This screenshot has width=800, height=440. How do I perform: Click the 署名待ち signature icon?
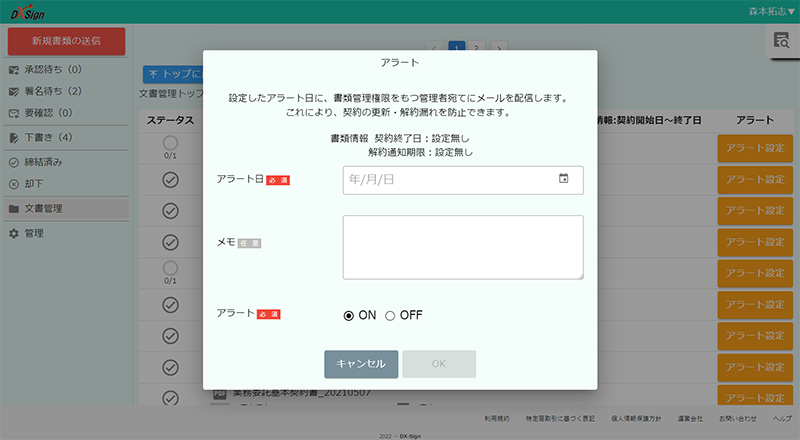coord(14,91)
